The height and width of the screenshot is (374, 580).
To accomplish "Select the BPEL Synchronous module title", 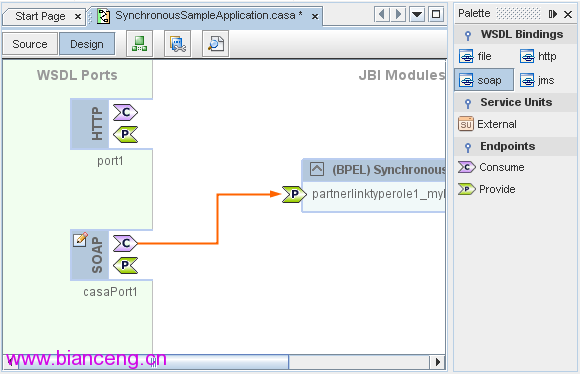I will (389, 170).
